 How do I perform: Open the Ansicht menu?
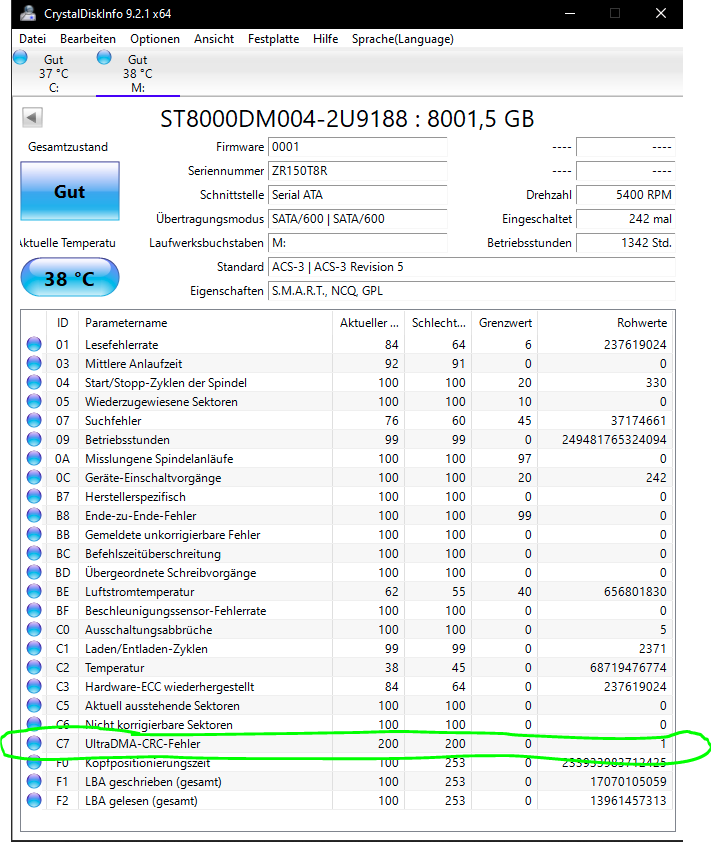pos(214,39)
